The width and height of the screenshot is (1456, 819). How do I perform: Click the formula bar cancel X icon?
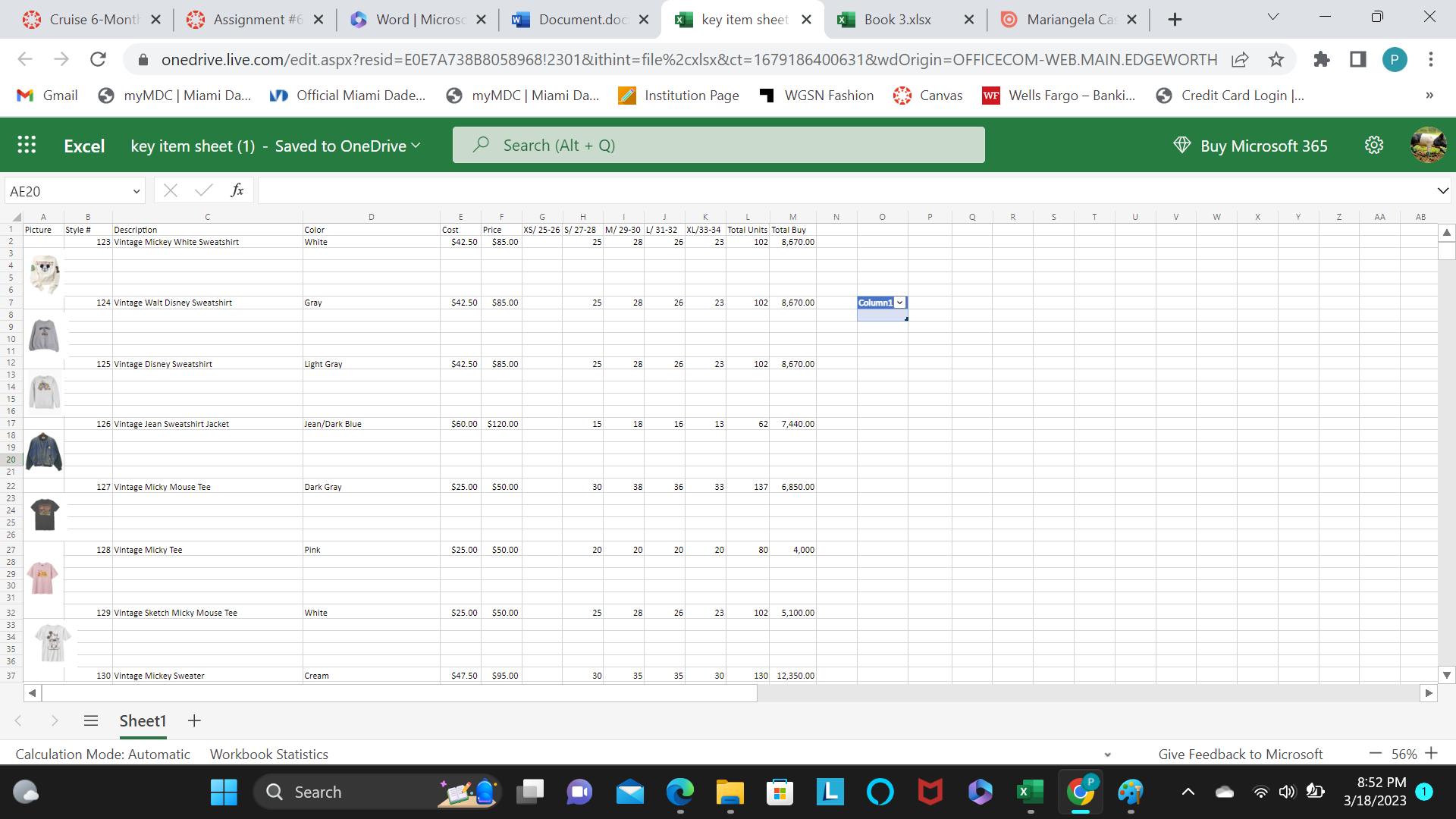click(x=171, y=191)
